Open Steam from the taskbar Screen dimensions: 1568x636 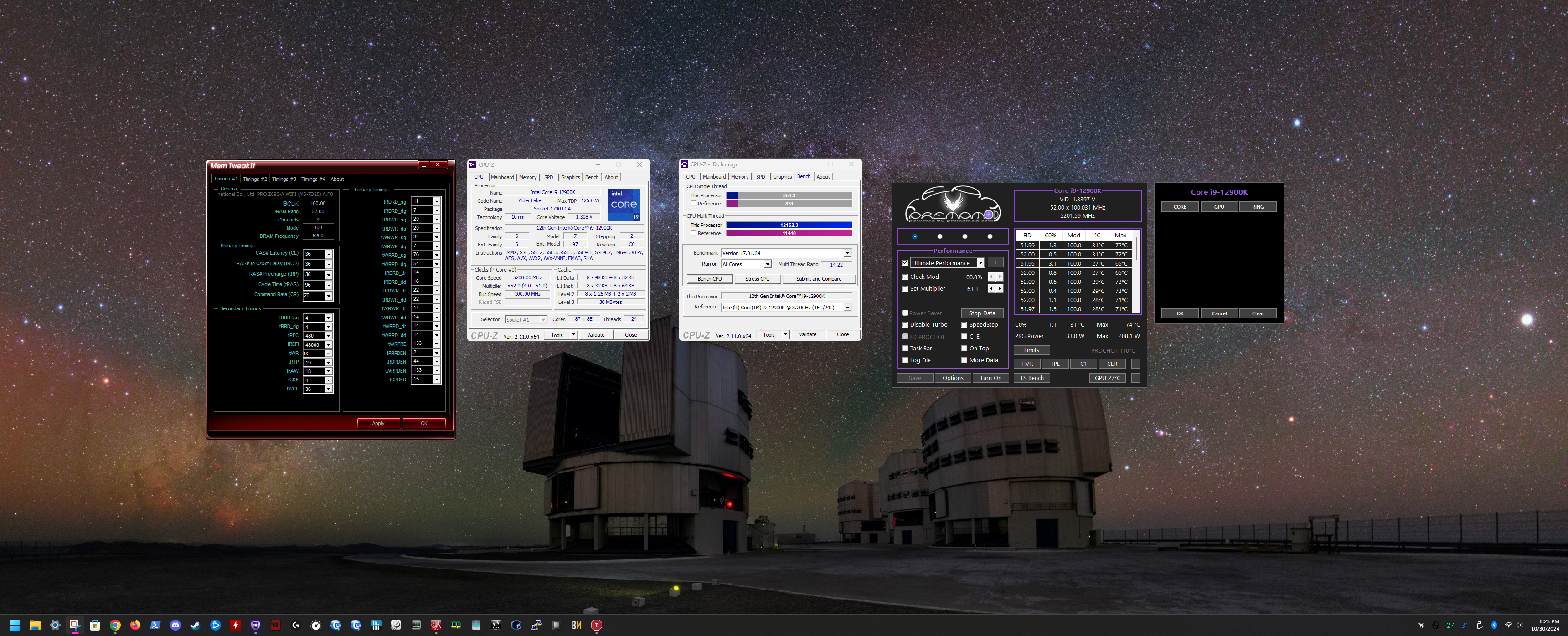click(x=196, y=625)
